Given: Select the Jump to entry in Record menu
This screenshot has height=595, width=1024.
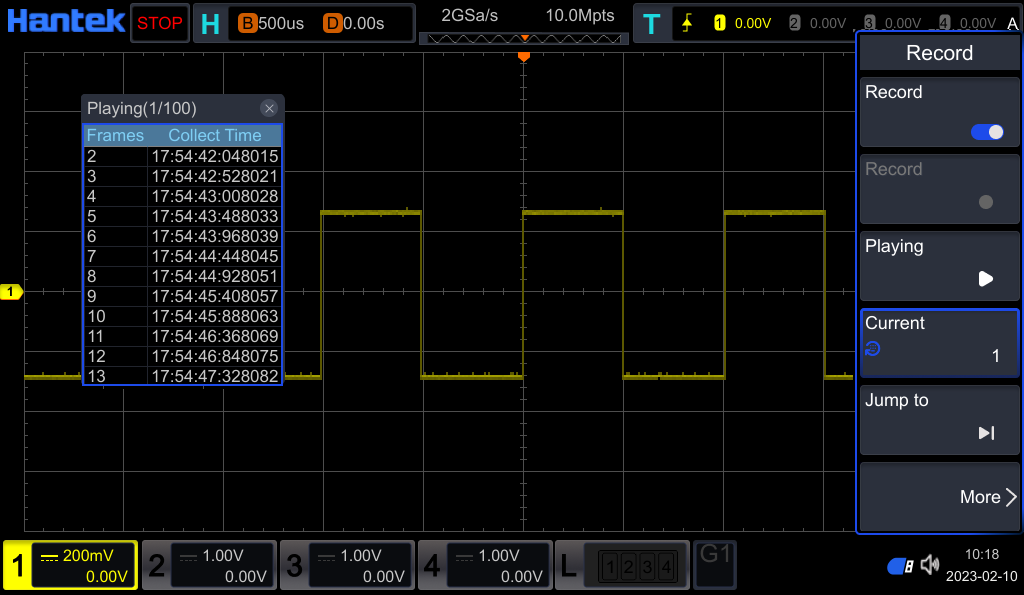Looking at the screenshot, I should pos(938,417).
